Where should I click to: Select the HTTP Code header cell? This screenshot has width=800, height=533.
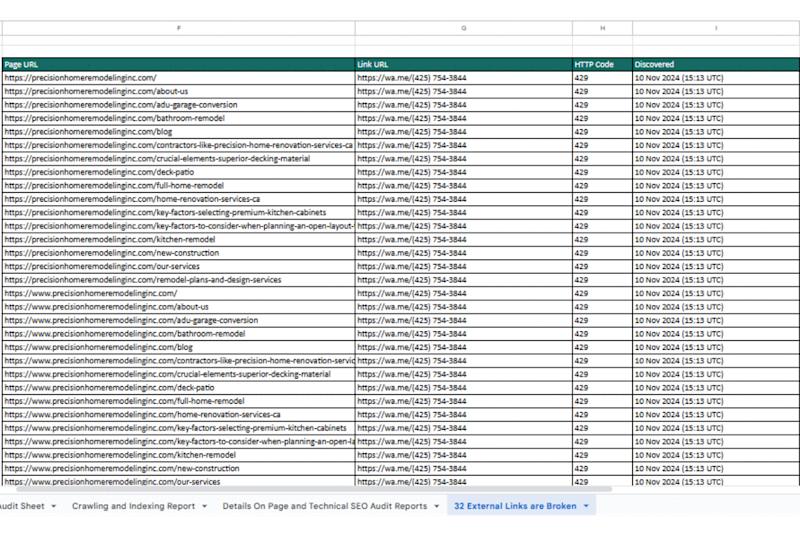point(603,64)
